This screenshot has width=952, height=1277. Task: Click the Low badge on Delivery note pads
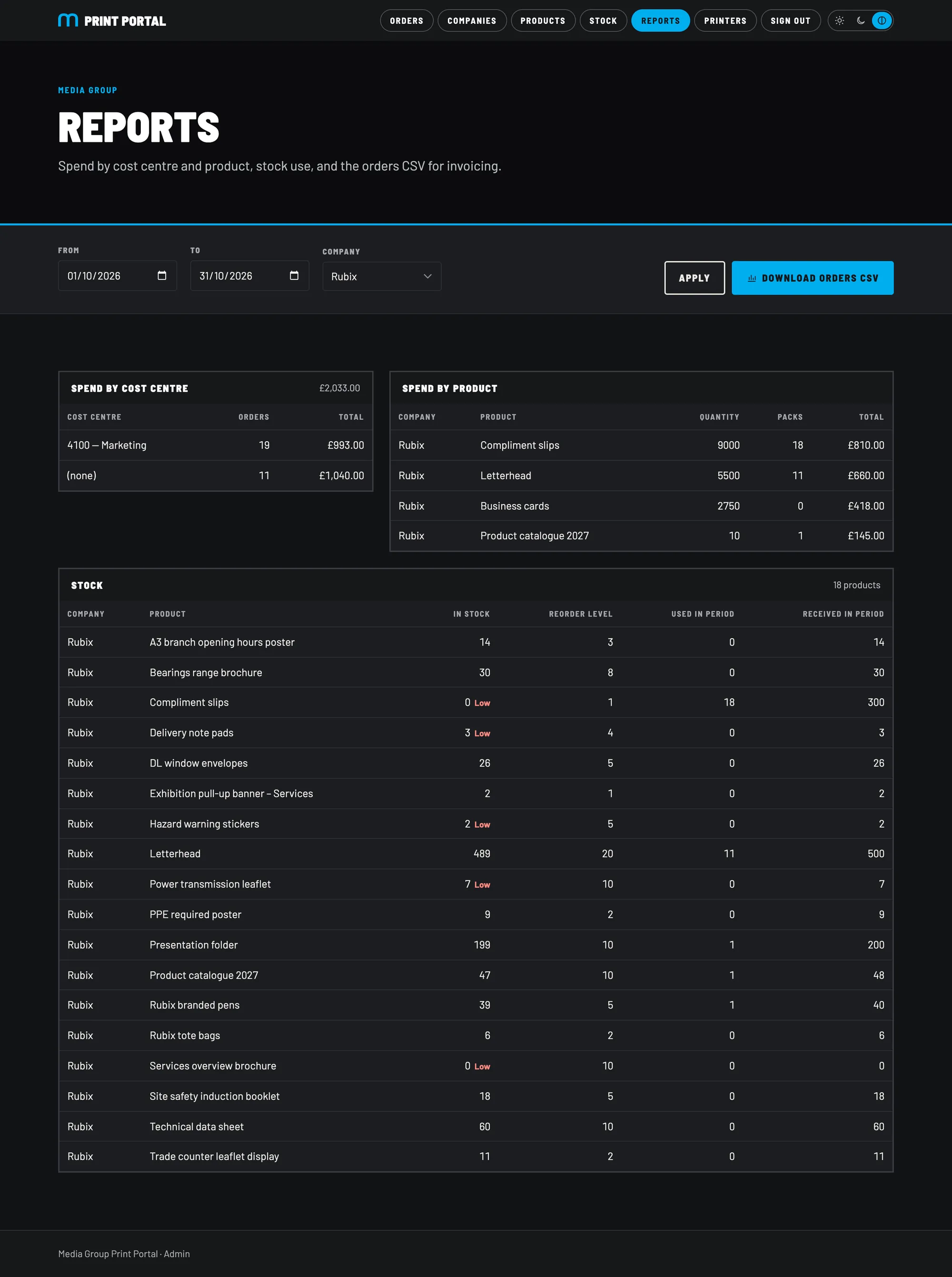(x=482, y=733)
